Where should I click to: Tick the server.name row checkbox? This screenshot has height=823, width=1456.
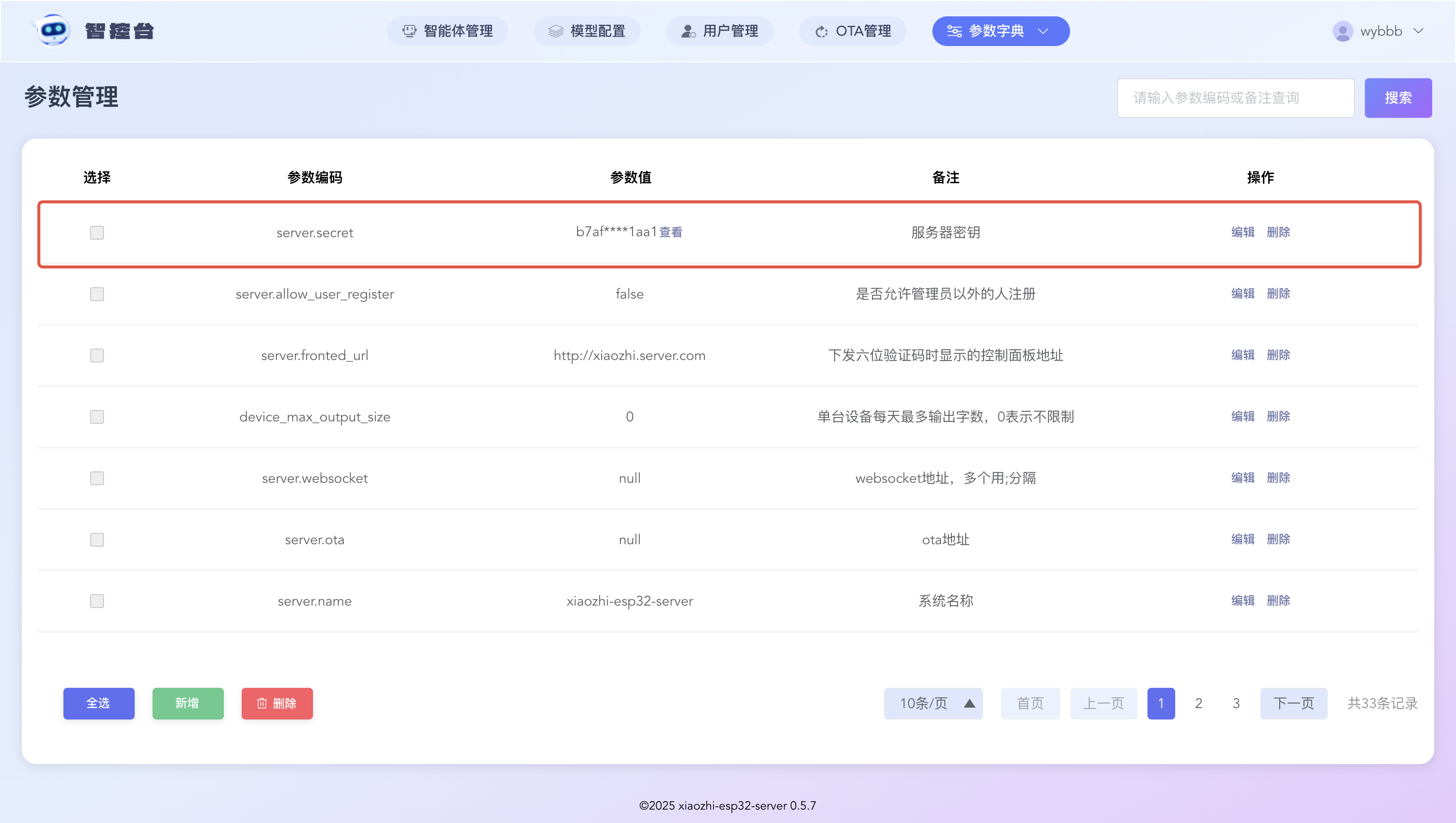click(97, 601)
